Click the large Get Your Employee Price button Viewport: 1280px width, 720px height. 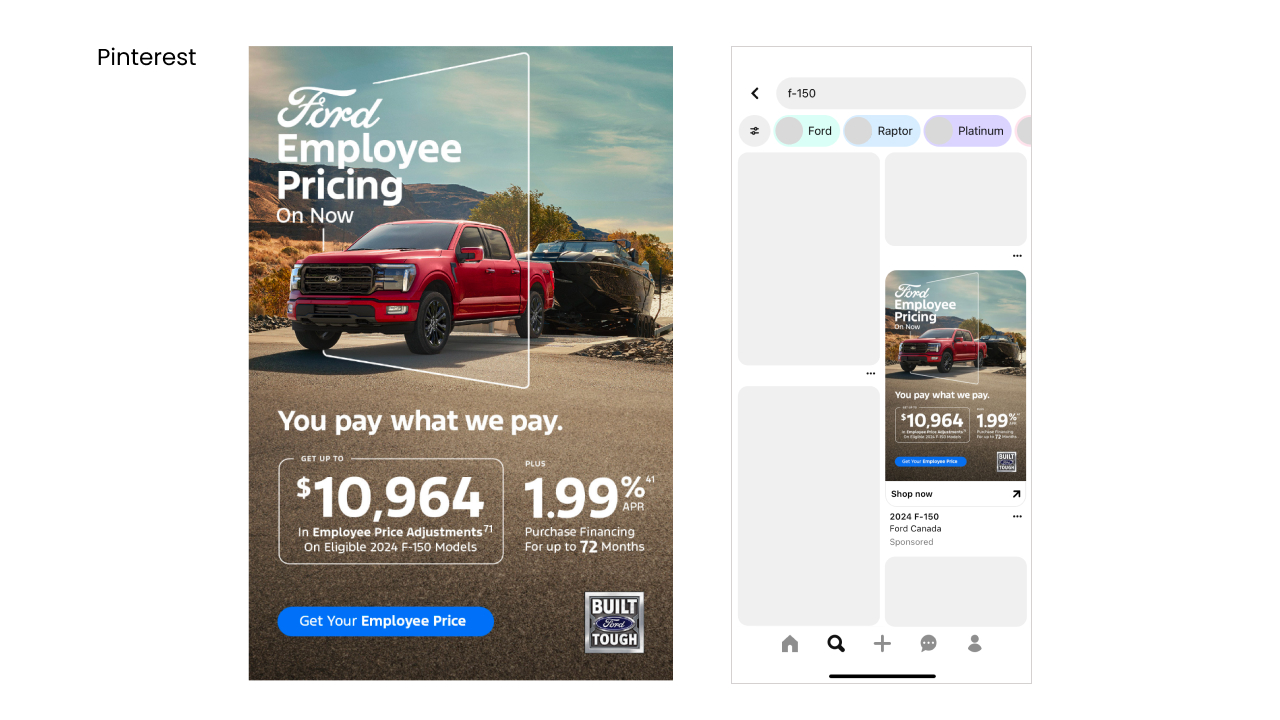tap(385, 621)
